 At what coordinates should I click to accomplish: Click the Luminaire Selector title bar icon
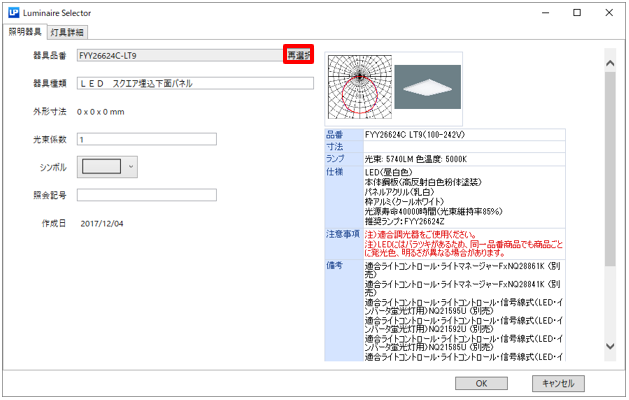coord(12,12)
